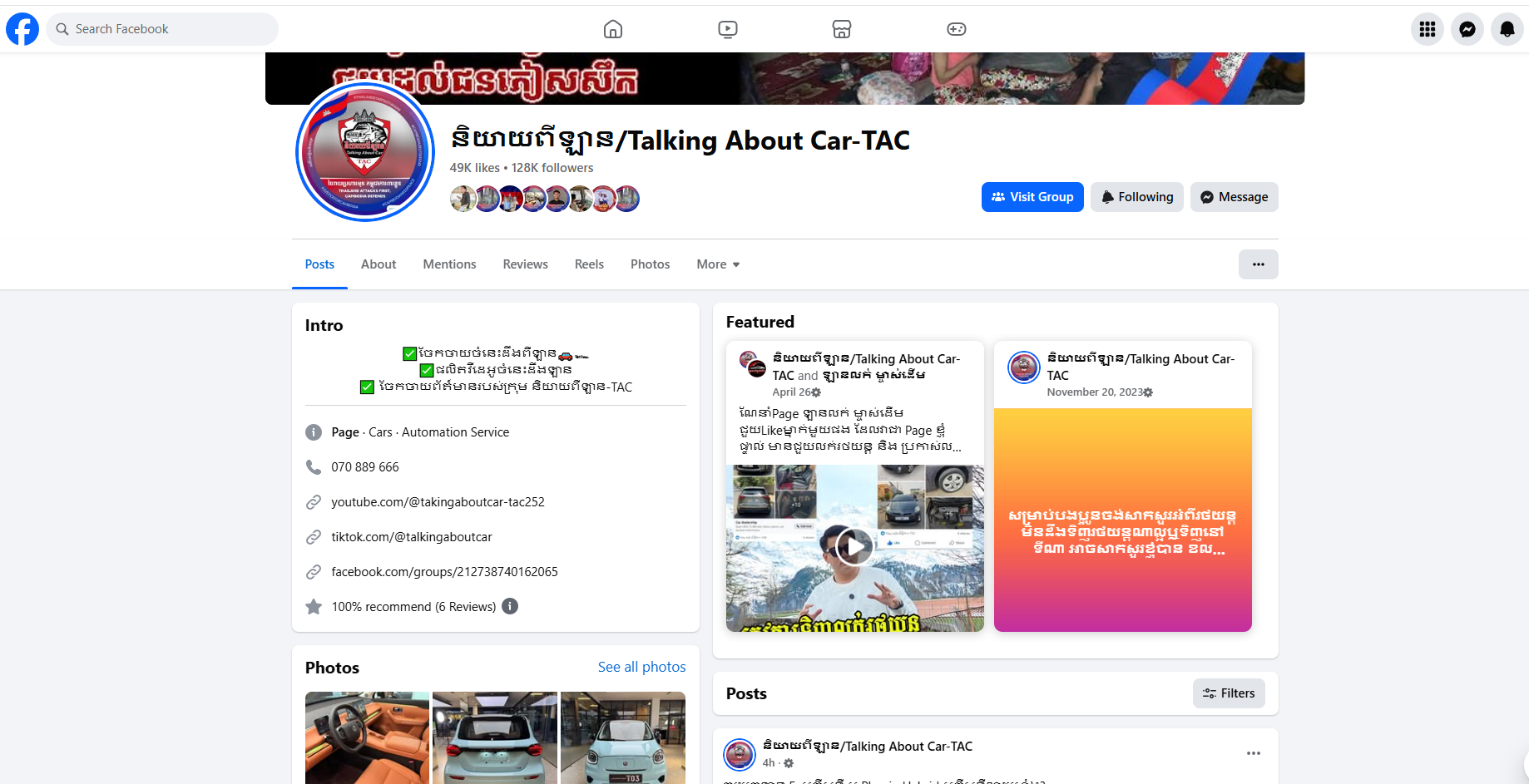Screen dimensions: 1529x784
Task: Click the post author avatar
Action: [740, 754]
